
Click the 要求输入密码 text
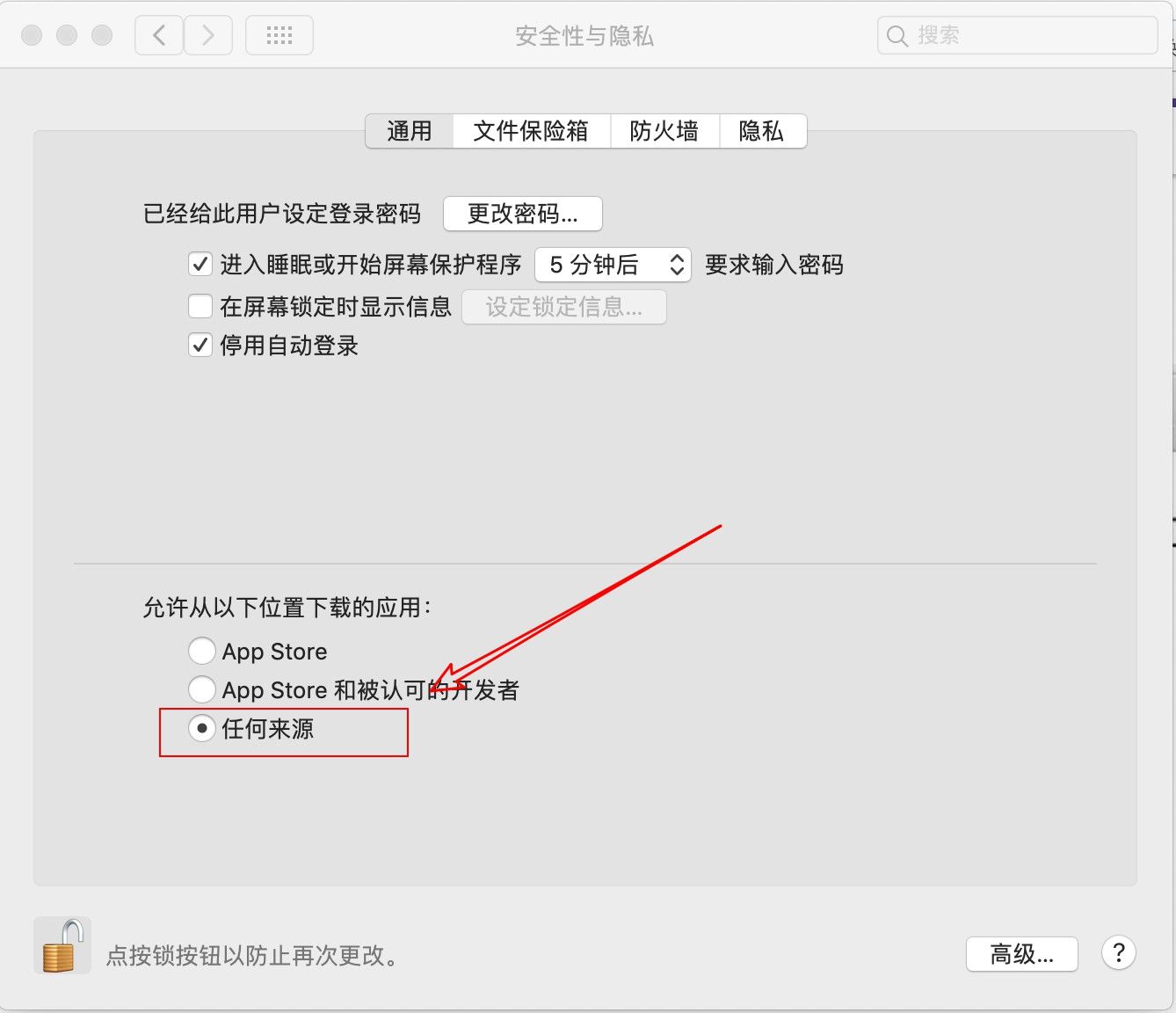[774, 265]
